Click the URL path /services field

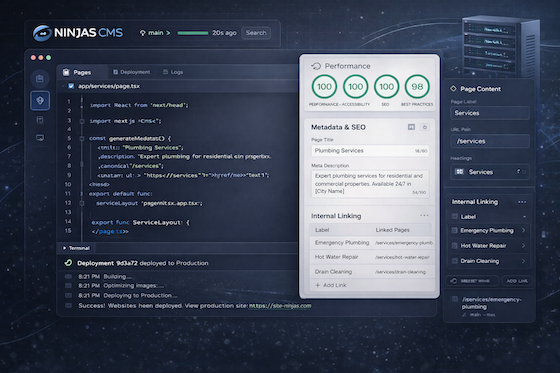[490, 141]
